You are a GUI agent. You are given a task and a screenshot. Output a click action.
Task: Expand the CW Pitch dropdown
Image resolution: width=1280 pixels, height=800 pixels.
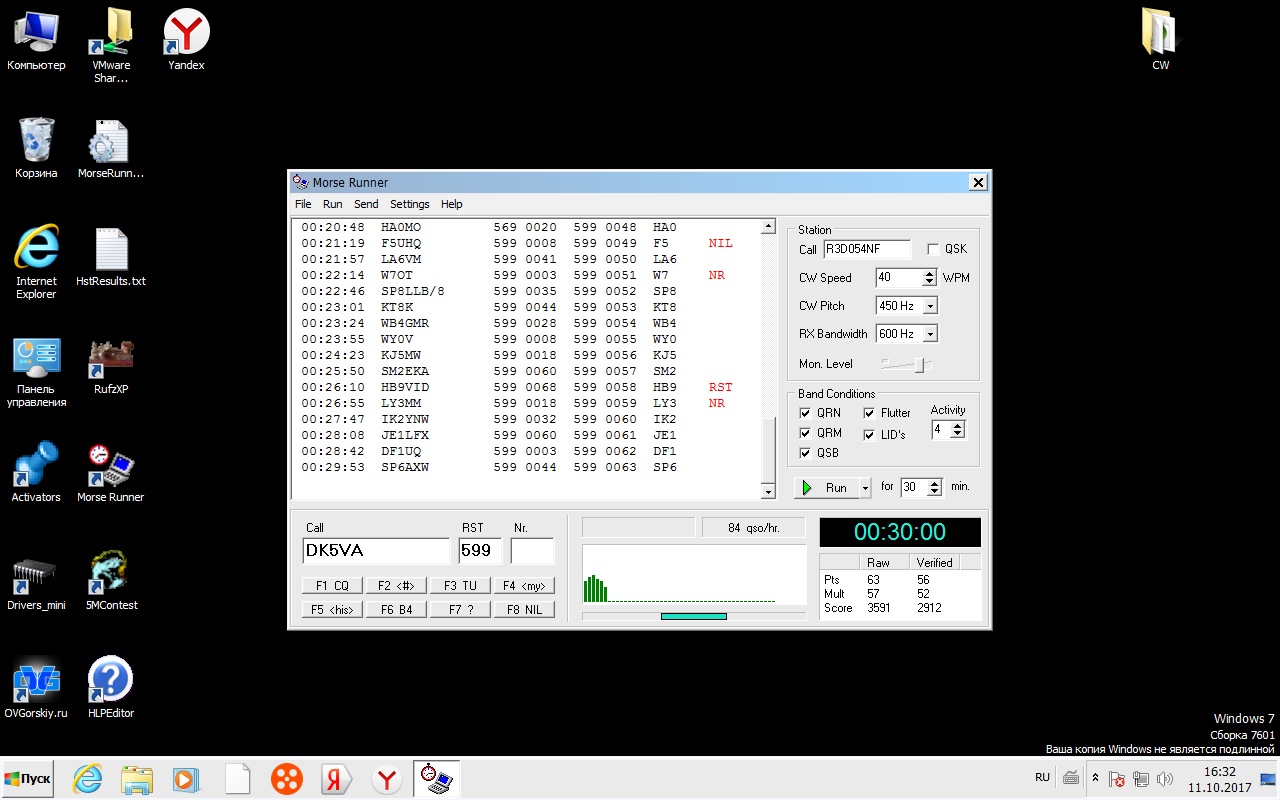tap(930, 306)
